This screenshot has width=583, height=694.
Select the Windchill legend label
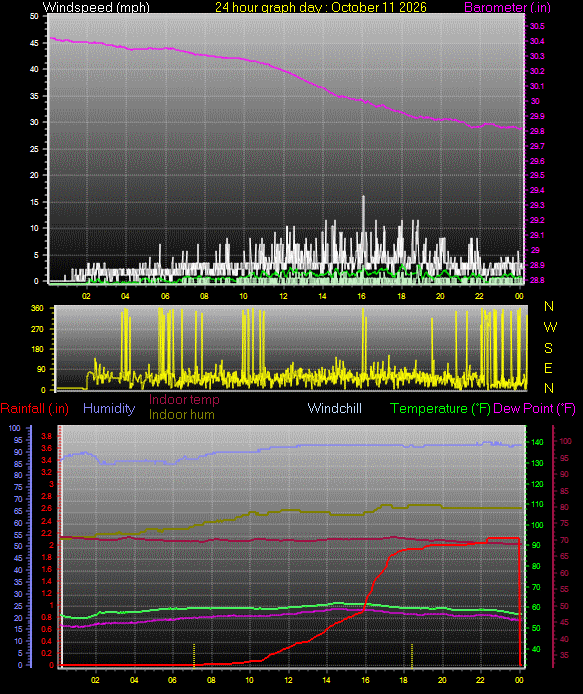[335, 408]
